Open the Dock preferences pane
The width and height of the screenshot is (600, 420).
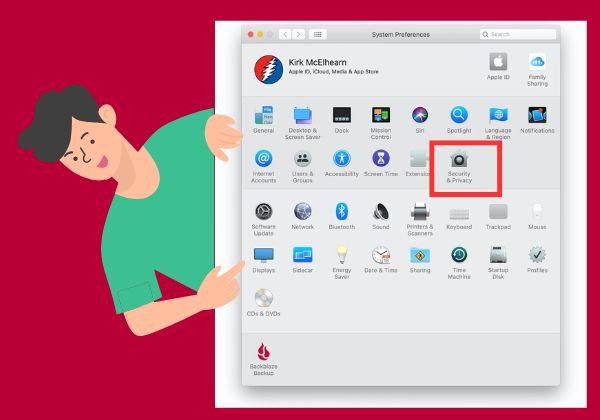coord(342,119)
